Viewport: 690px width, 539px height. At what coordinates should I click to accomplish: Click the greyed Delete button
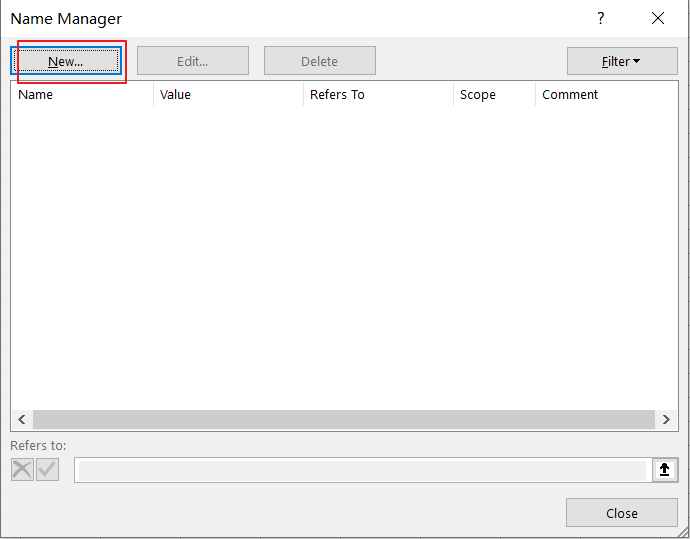click(x=319, y=61)
